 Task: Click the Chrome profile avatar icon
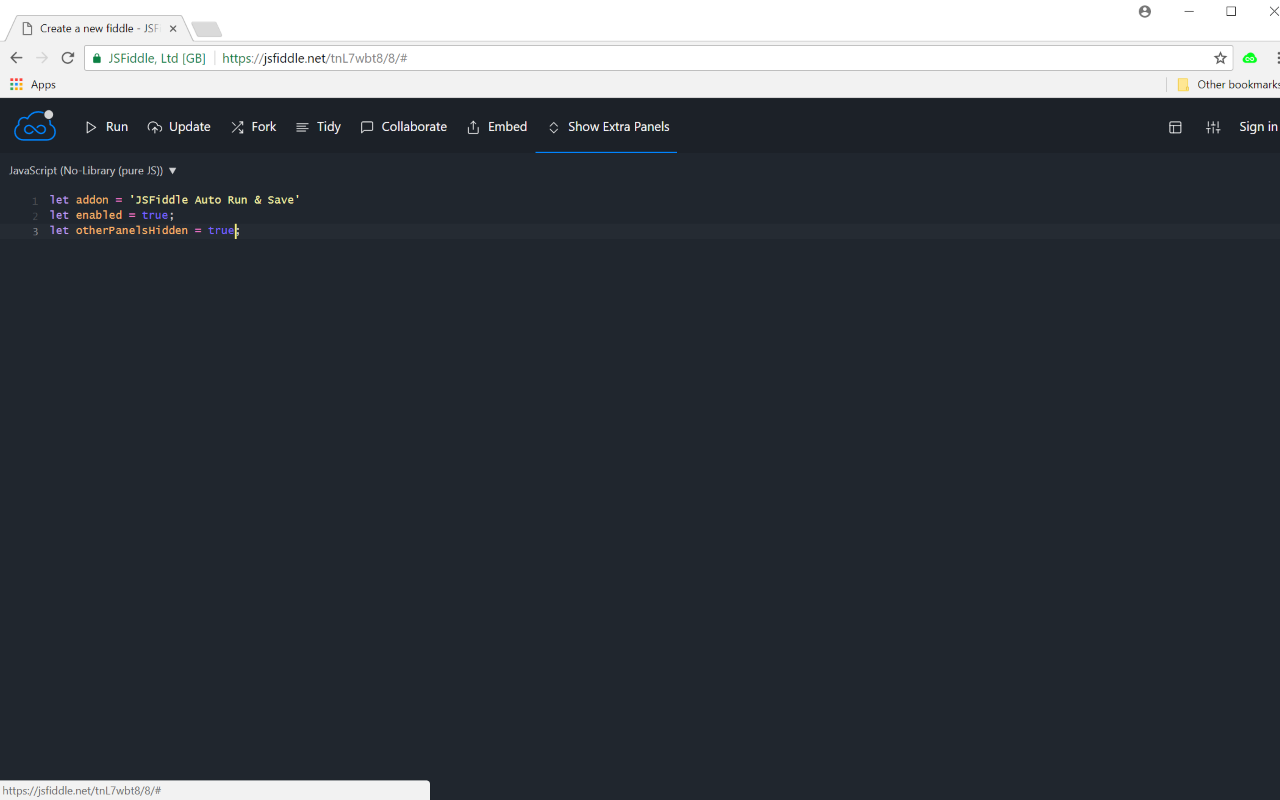pyautogui.click(x=1145, y=12)
